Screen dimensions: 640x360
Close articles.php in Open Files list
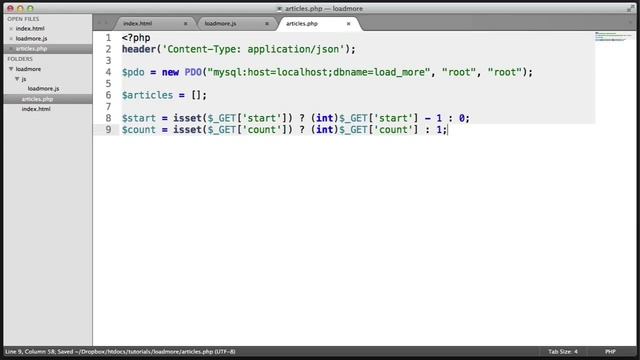click(x=11, y=49)
